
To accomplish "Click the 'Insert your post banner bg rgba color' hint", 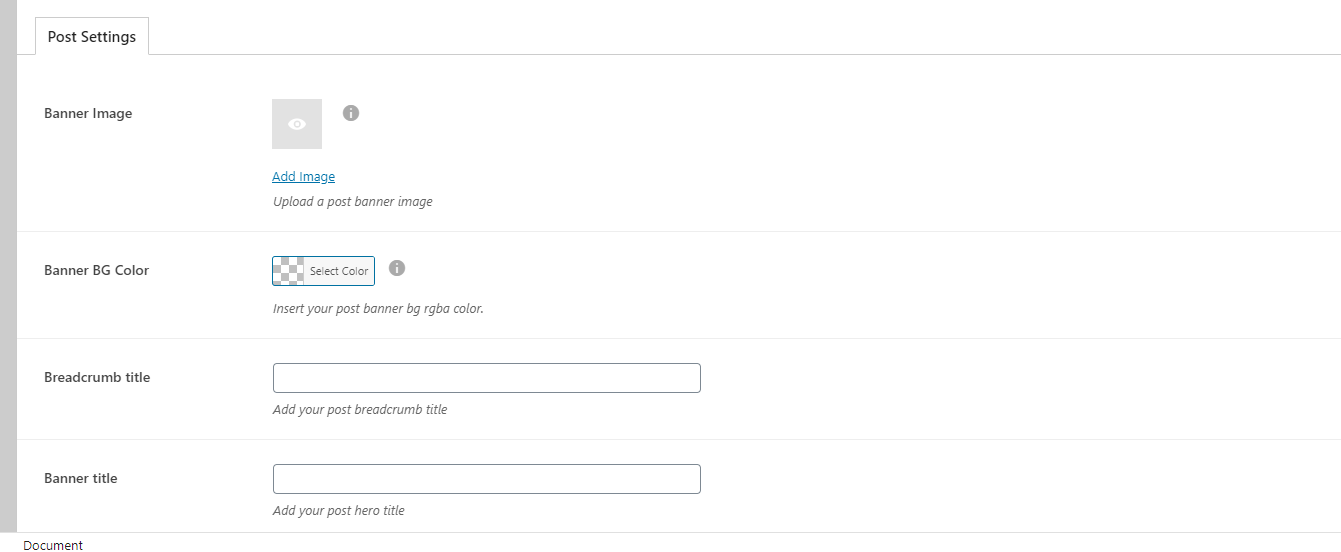I will (378, 309).
